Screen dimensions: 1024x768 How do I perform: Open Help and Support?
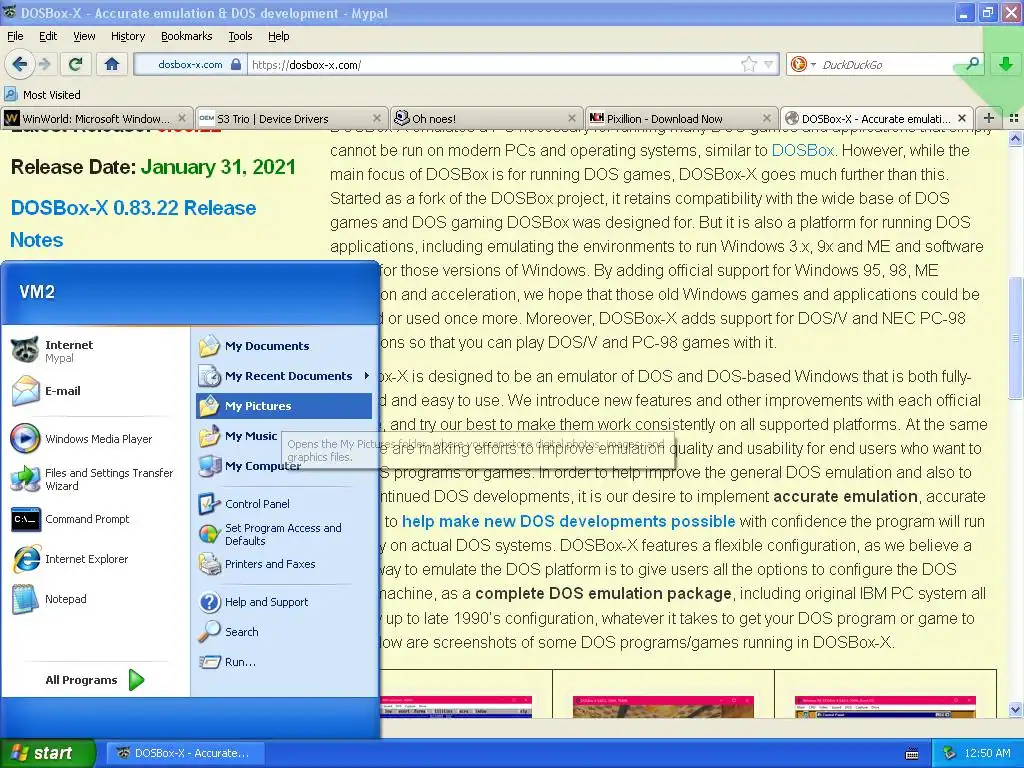click(283, 601)
